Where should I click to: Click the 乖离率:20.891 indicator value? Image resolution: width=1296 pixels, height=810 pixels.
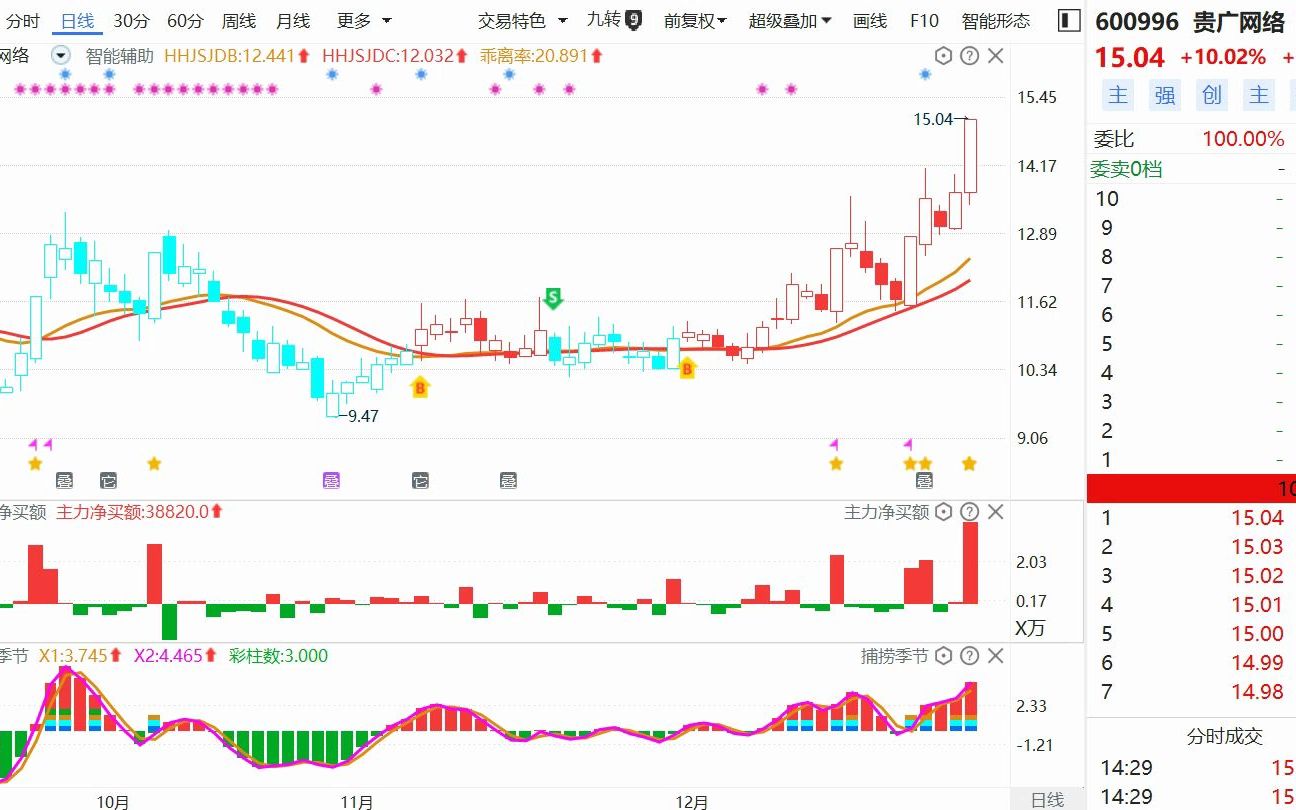click(x=541, y=56)
